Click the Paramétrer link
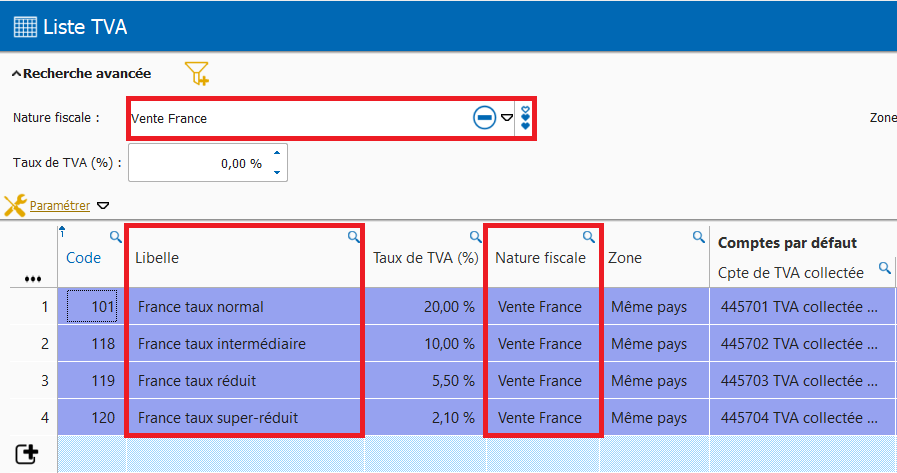The height and width of the screenshot is (473, 897). point(60,206)
